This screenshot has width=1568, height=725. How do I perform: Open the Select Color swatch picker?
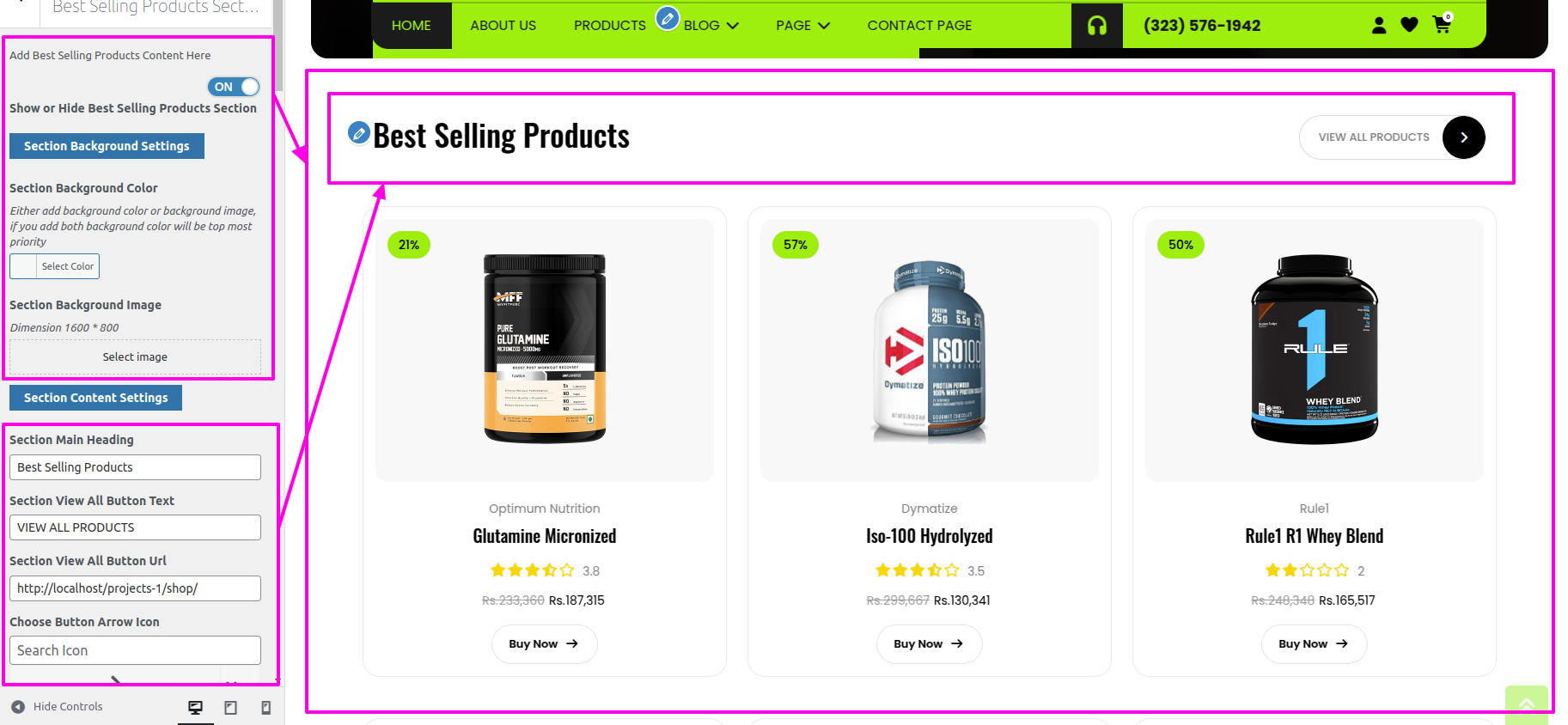(x=55, y=266)
